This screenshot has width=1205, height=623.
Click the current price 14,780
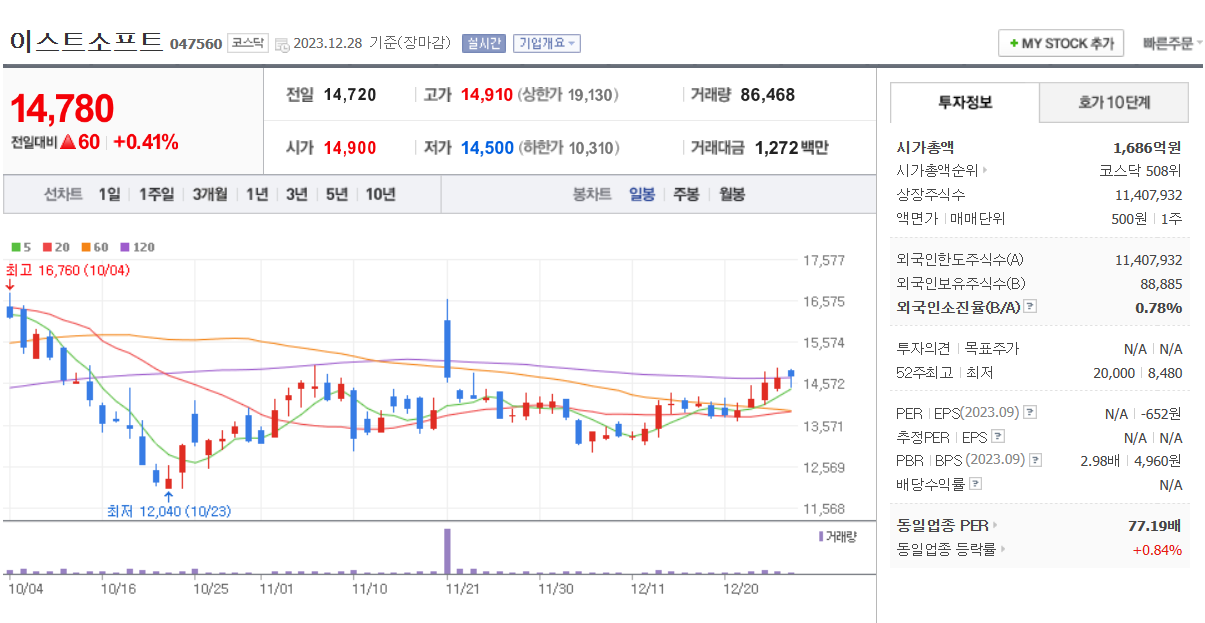62,108
